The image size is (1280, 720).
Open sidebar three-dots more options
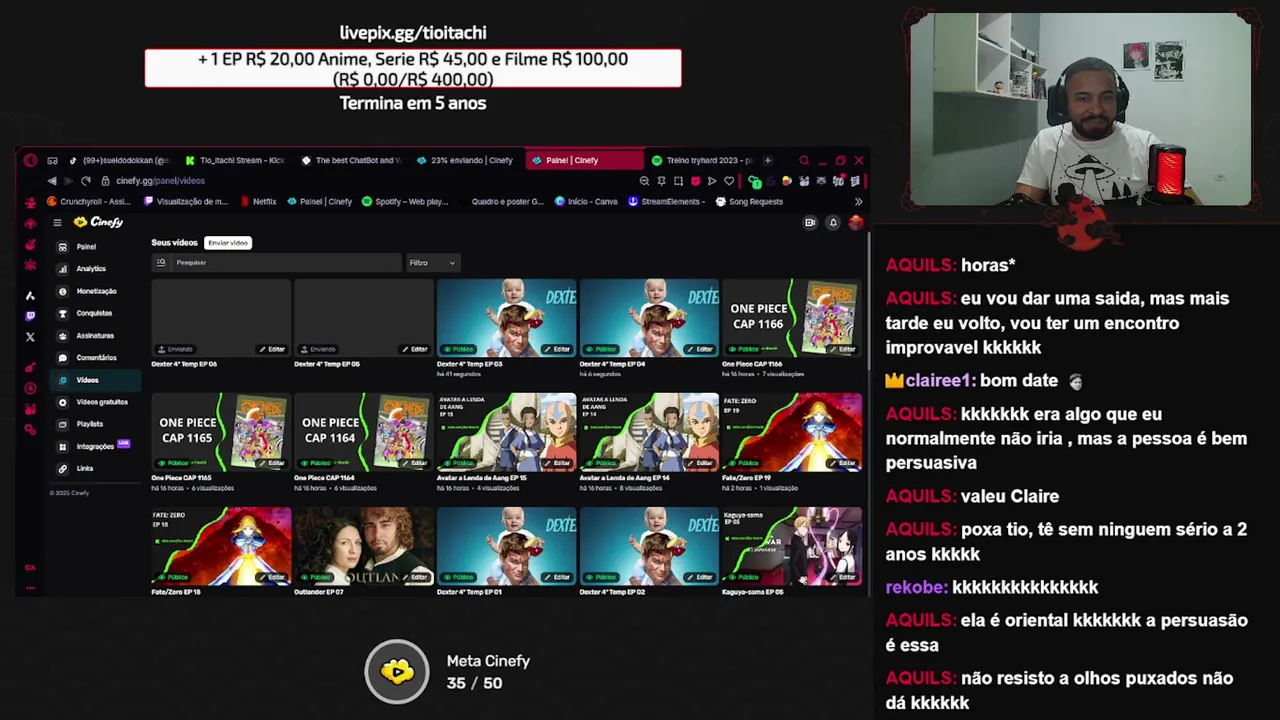point(30,587)
